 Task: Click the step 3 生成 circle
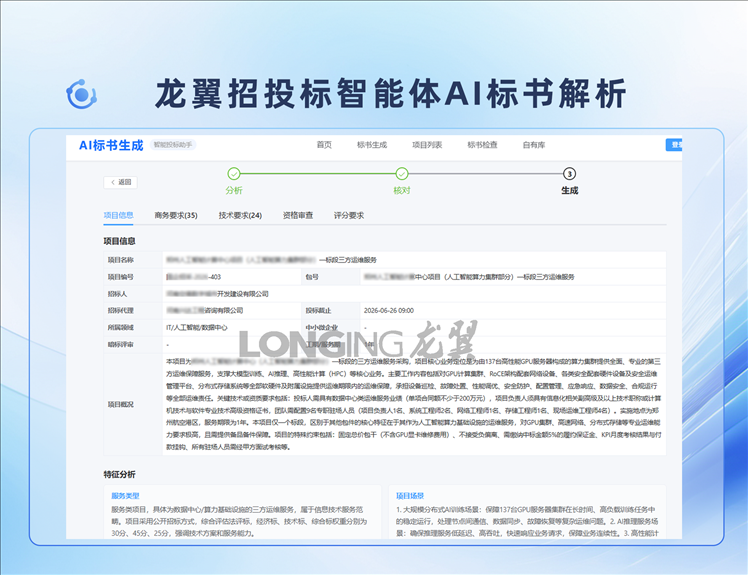tap(569, 174)
